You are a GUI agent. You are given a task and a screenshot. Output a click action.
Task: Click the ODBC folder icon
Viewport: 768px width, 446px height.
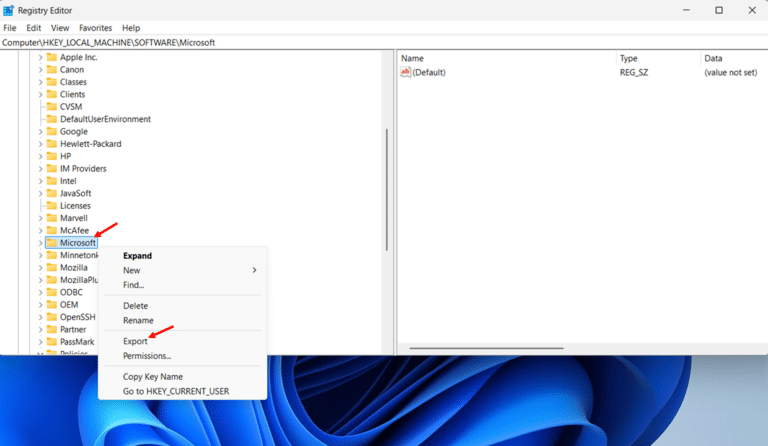click(x=51, y=292)
